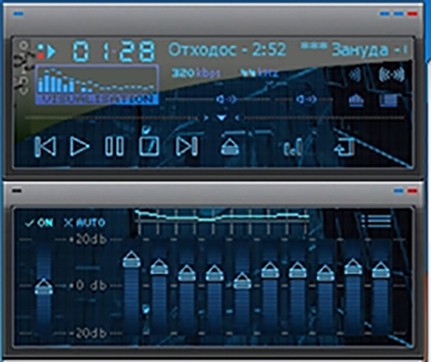Click the preamp slider handle
This screenshot has width=431, height=362.
(x=44, y=286)
